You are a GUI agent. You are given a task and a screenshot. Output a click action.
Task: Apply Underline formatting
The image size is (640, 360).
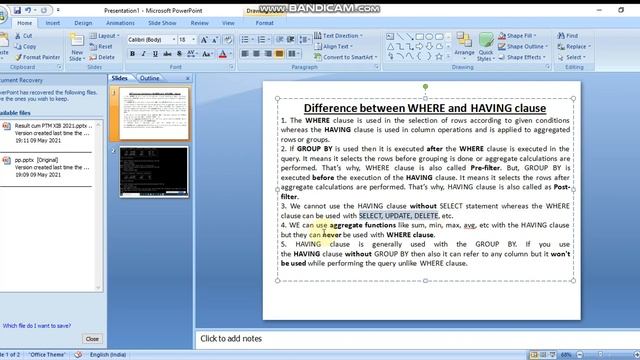coord(155,53)
